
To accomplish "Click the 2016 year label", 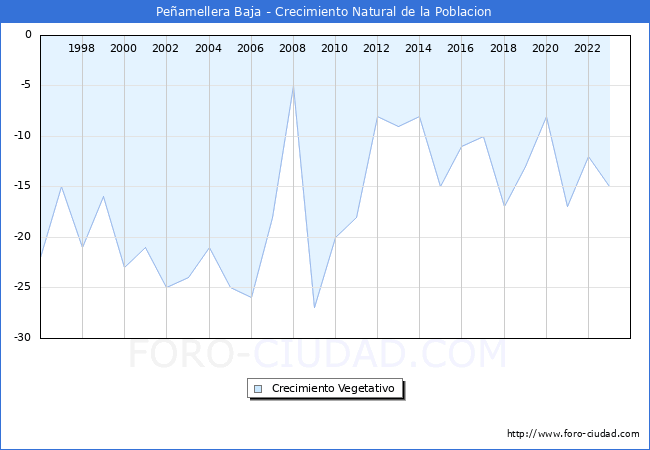I will pyautogui.click(x=460, y=48).
